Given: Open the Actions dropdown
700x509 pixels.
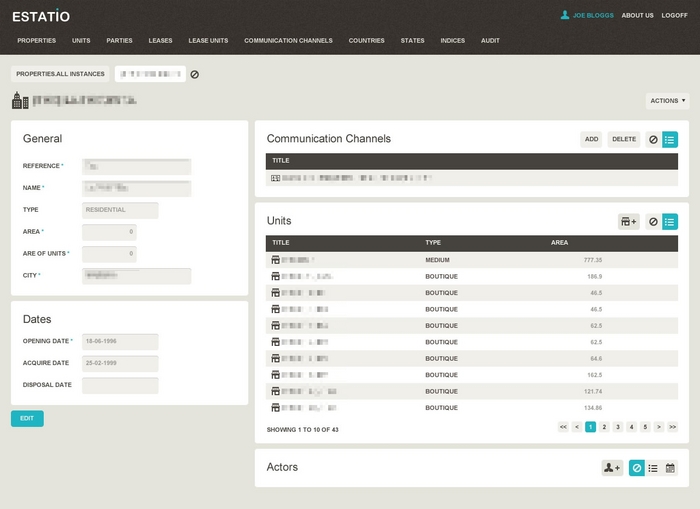Looking at the screenshot, I should click(667, 101).
